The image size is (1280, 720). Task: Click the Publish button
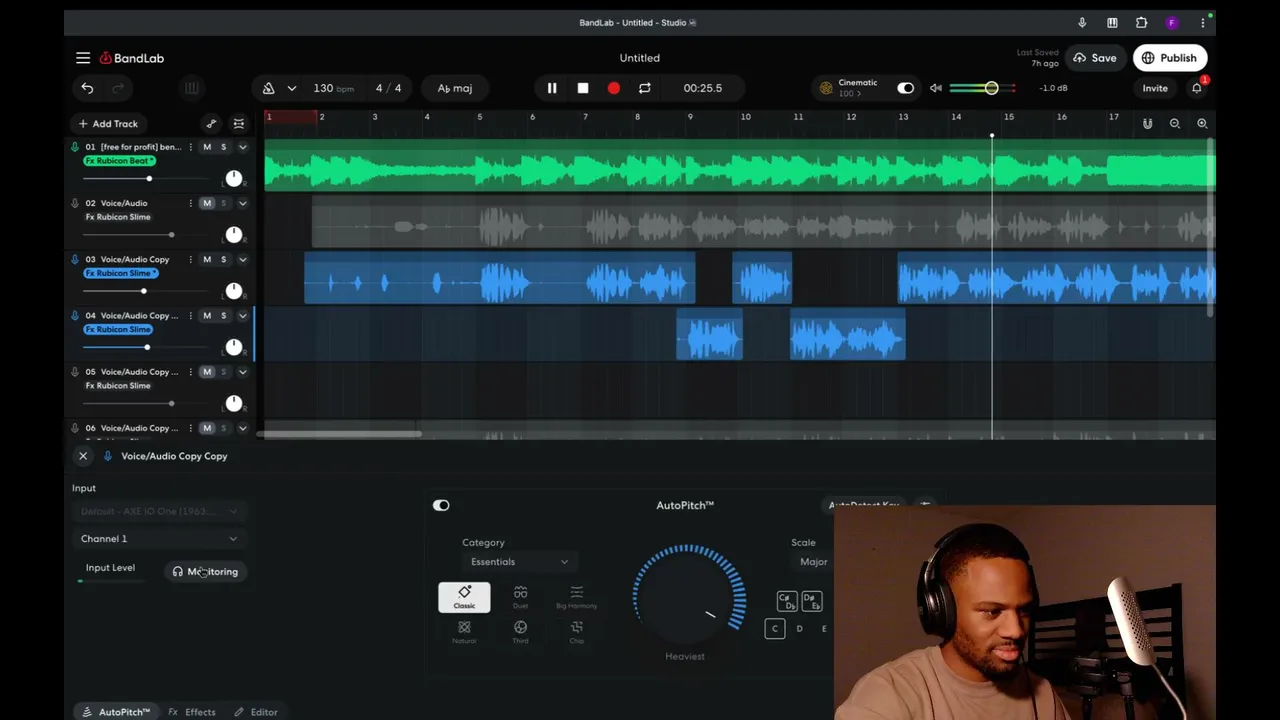(x=1169, y=58)
